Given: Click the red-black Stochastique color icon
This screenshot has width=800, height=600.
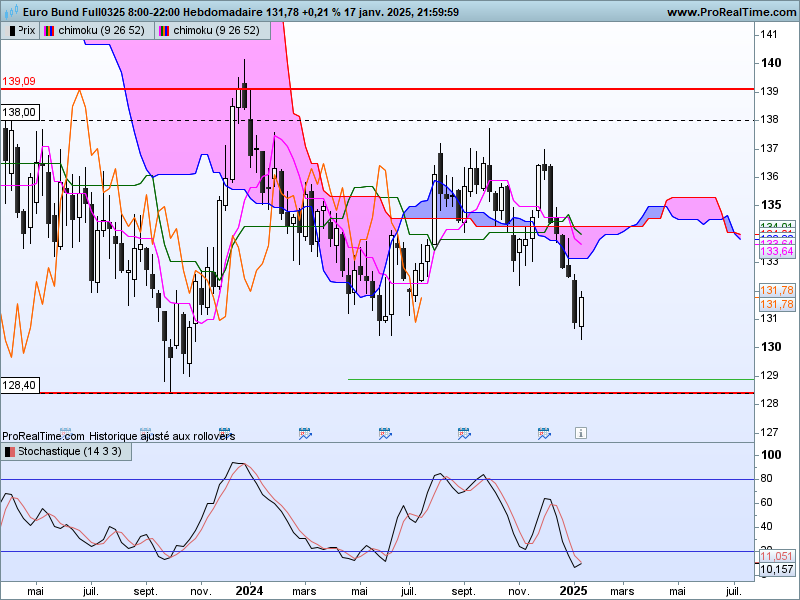Looking at the screenshot, I should tap(10, 452).
